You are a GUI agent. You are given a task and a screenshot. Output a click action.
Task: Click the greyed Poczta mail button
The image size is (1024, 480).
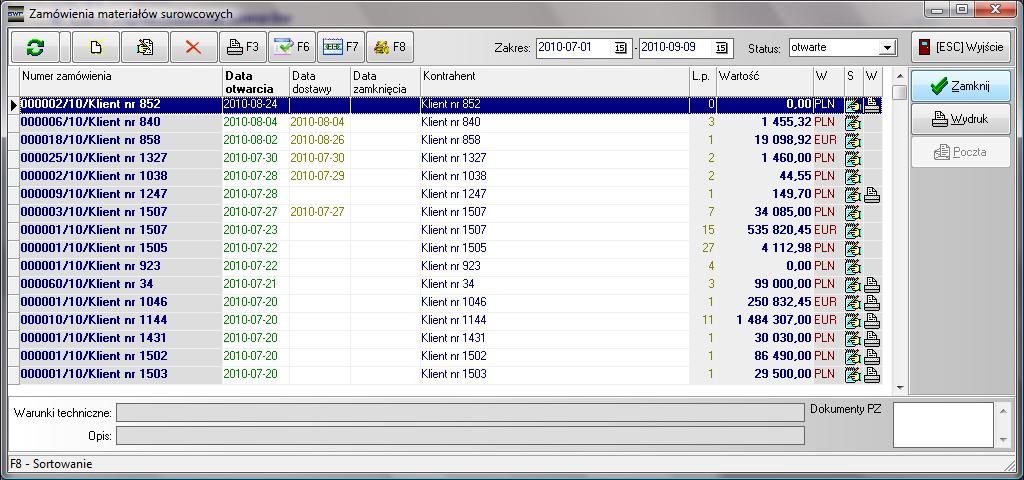pos(961,152)
